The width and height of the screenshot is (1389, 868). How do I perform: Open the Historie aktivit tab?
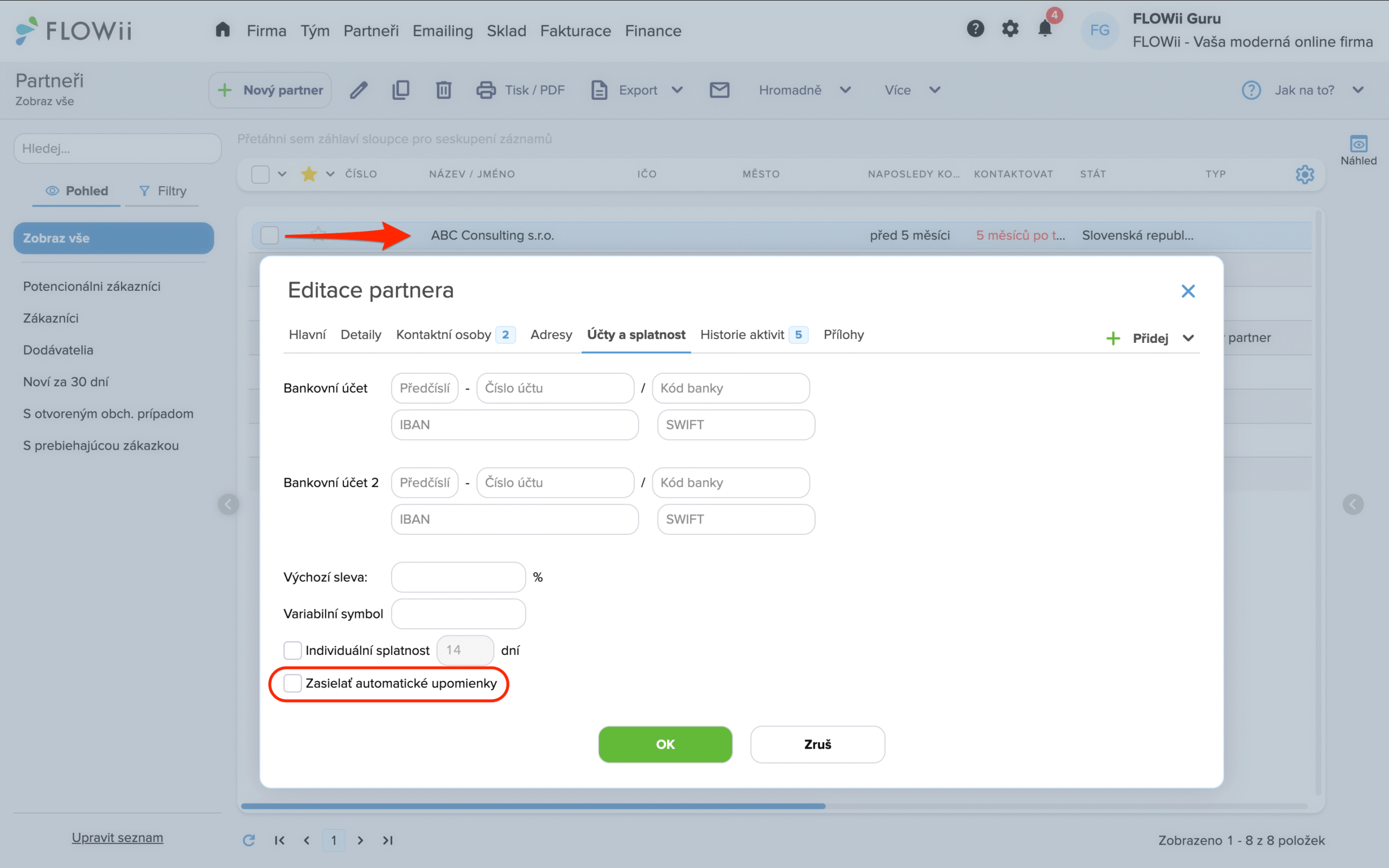[742, 335]
